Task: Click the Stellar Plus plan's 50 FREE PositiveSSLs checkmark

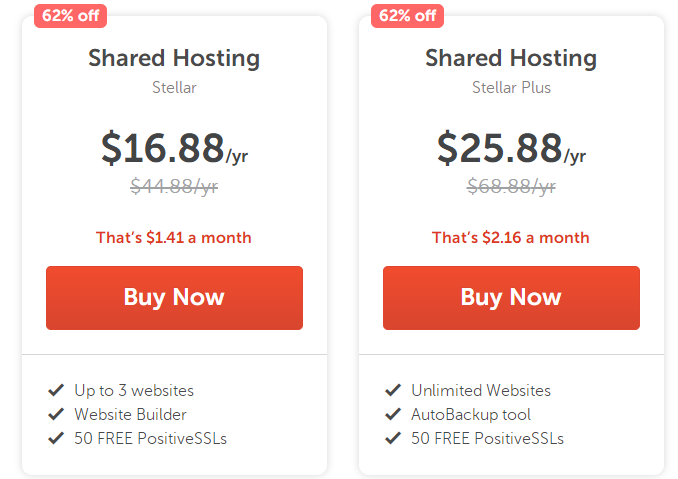Action: point(393,438)
